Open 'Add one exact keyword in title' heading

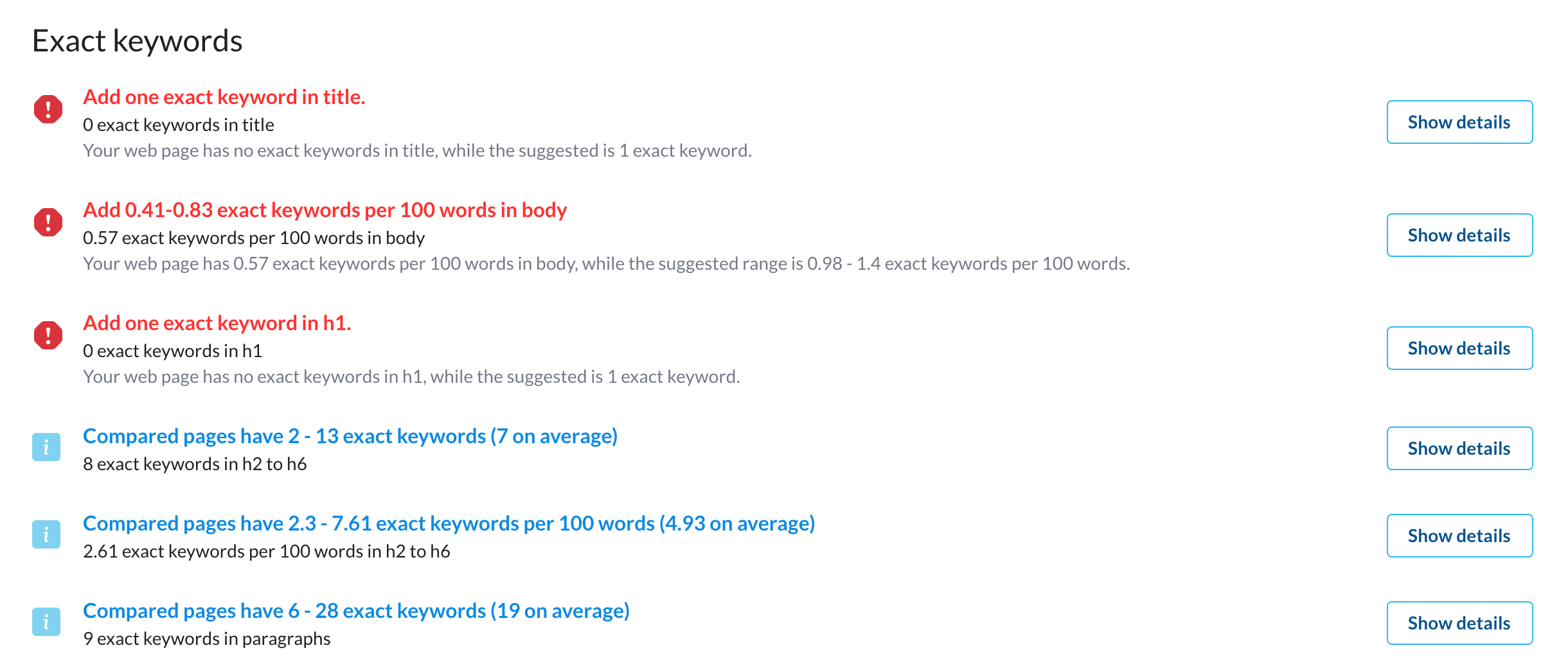224,97
